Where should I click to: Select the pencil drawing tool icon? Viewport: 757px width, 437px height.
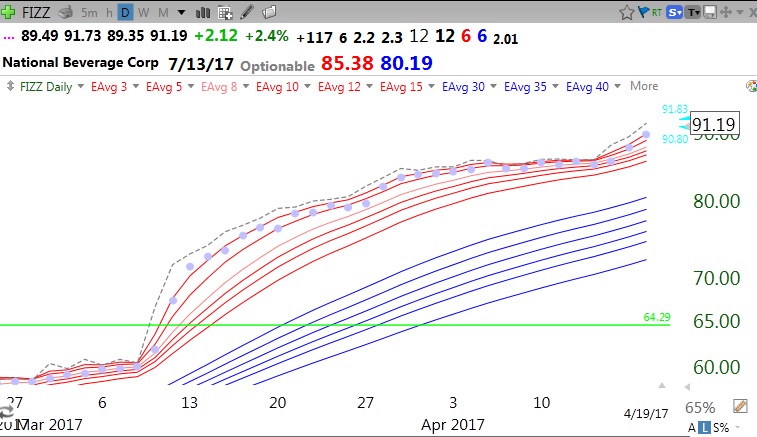[x=247, y=12]
